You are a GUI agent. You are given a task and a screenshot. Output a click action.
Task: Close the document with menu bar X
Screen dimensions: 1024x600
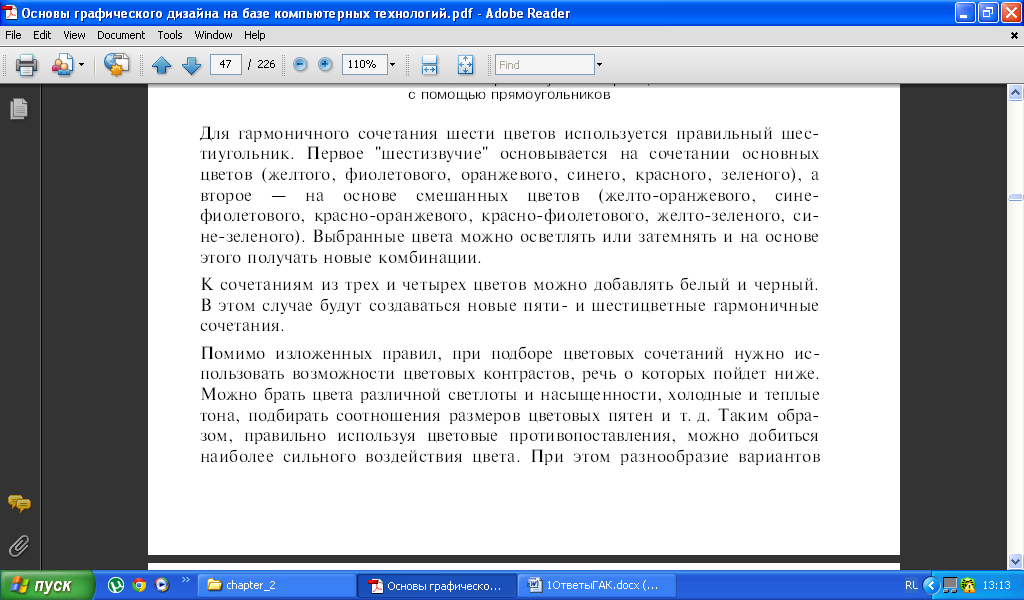point(1014,36)
